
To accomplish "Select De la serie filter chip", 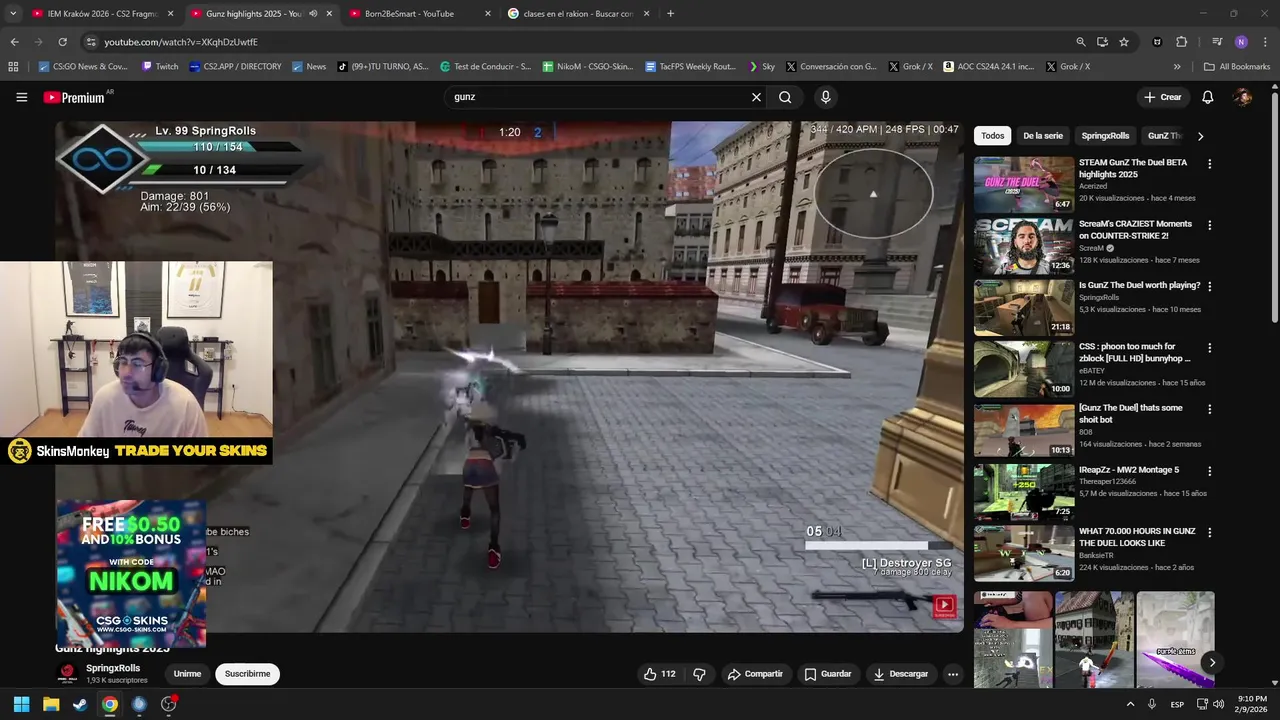I will [1043, 136].
